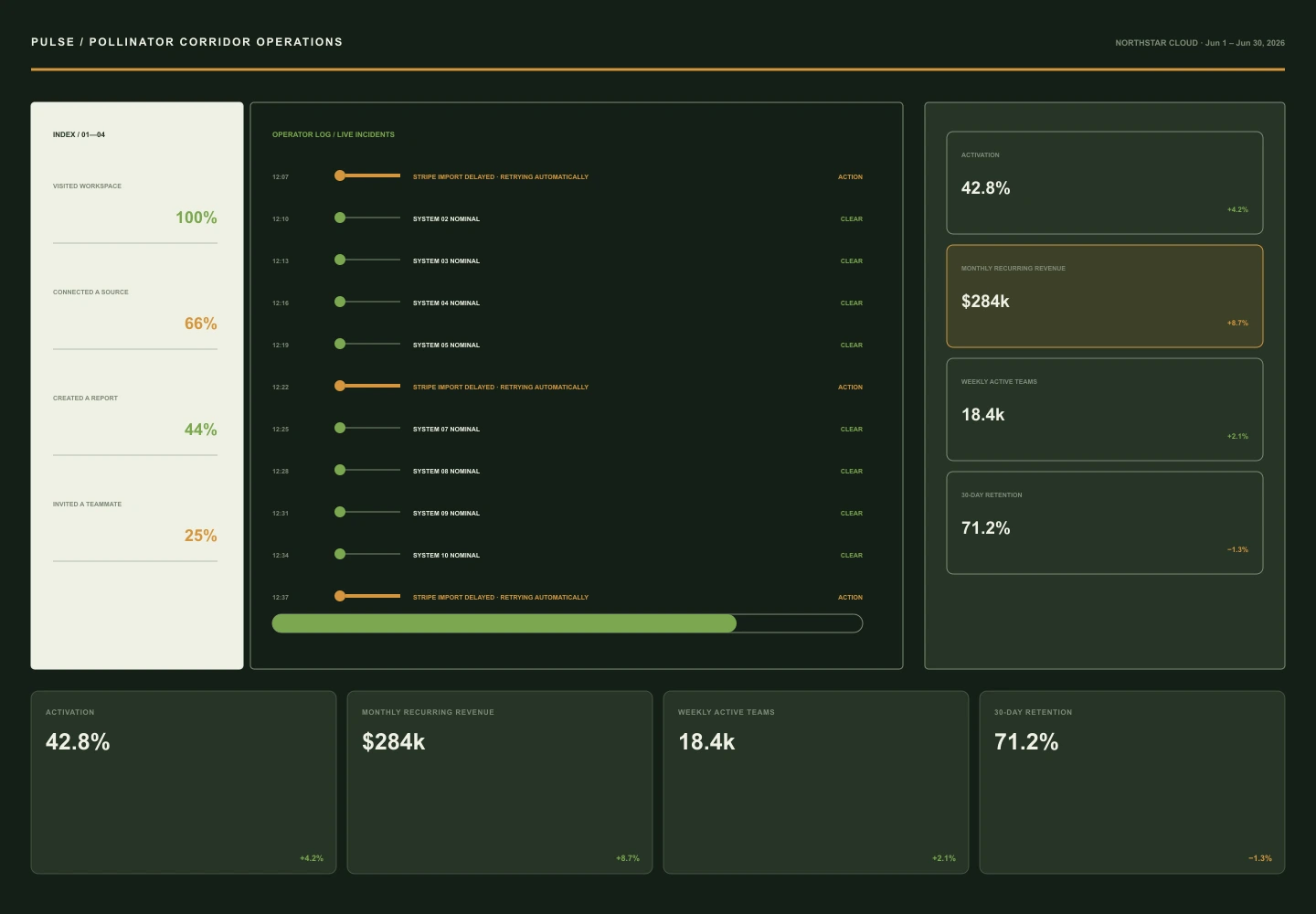
Task: Click the green marker for System 02
Action: pos(340,218)
